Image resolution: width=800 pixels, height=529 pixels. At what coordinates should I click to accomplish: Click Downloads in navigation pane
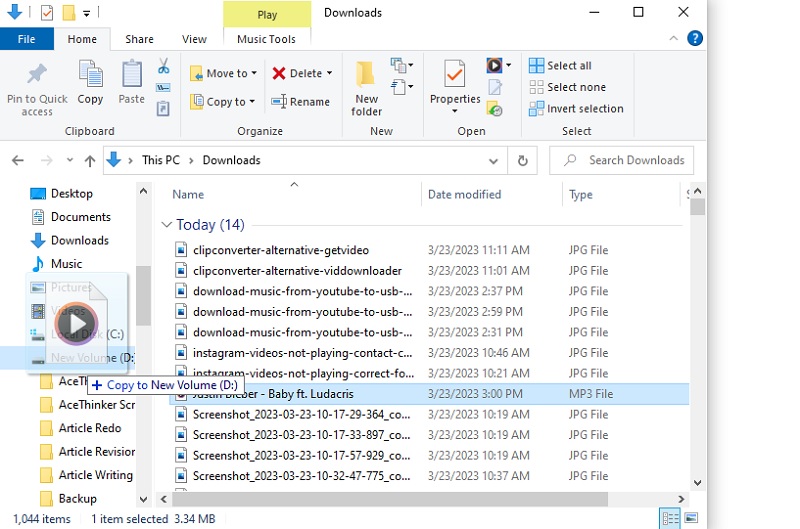(69, 240)
